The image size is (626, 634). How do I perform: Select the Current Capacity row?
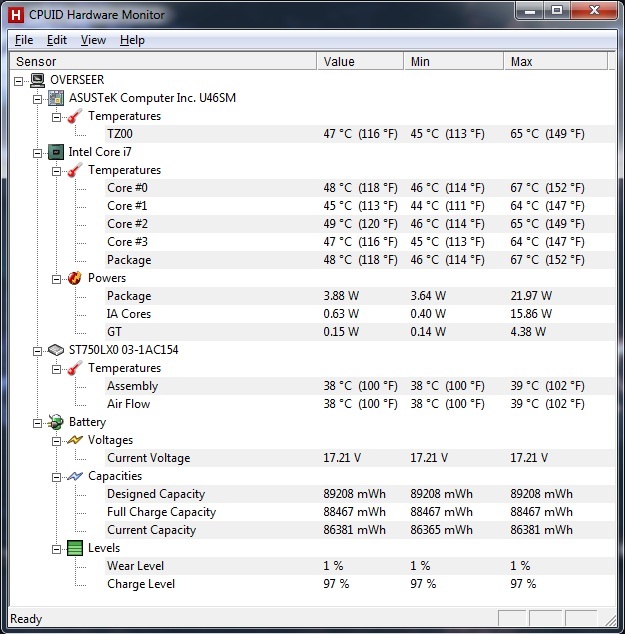pyautogui.click(x=360, y=530)
